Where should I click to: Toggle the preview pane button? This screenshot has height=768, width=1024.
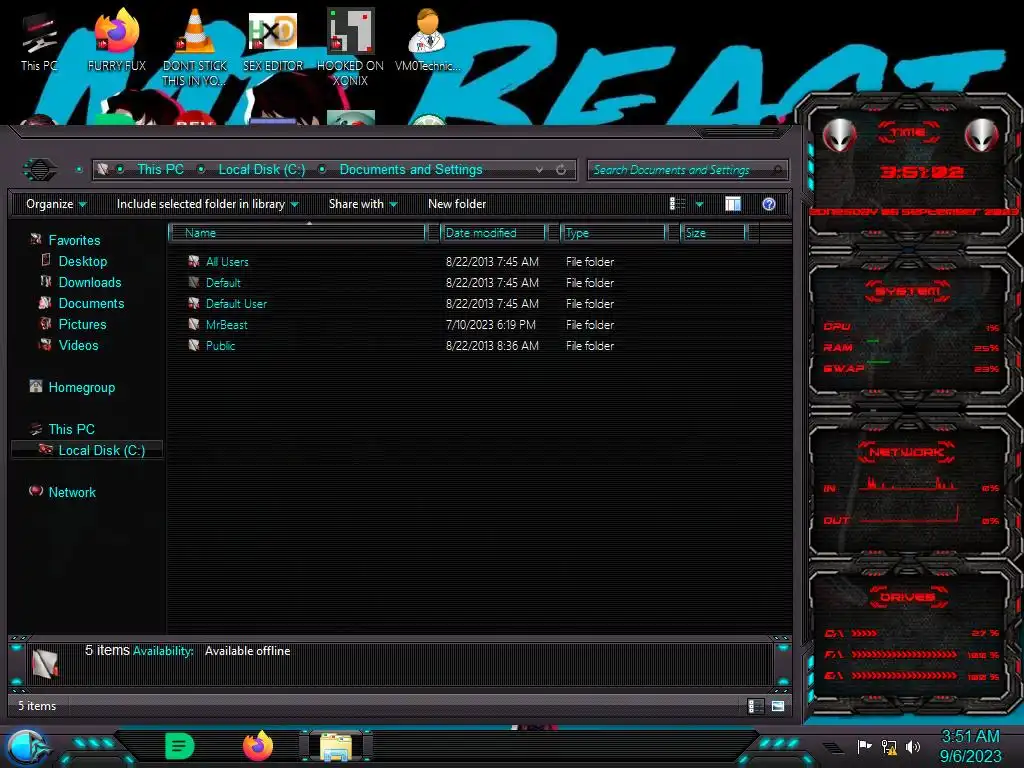(733, 204)
